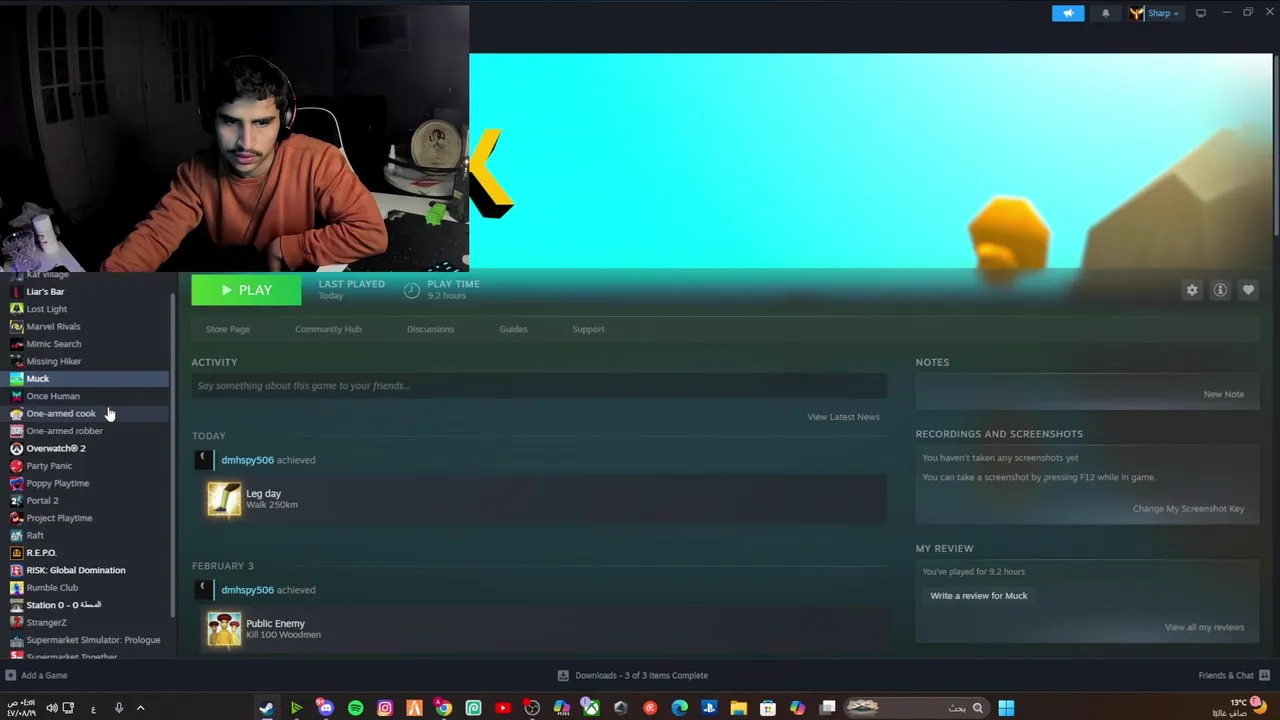The image size is (1280, 720).
Task: Open Change My Screenshot Key
Action: 1188,509
